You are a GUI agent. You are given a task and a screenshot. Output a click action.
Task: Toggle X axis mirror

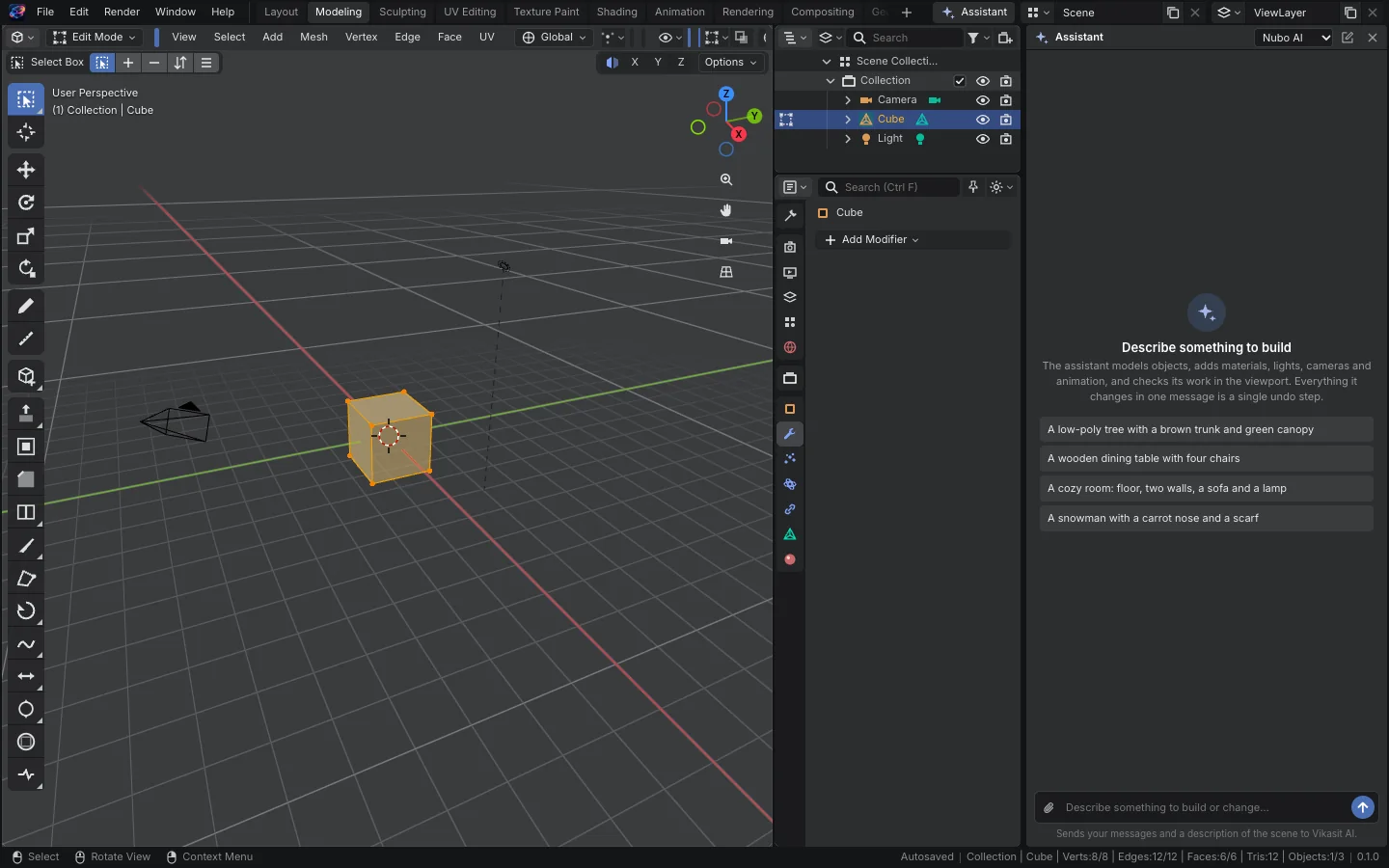tap(635, 62)
